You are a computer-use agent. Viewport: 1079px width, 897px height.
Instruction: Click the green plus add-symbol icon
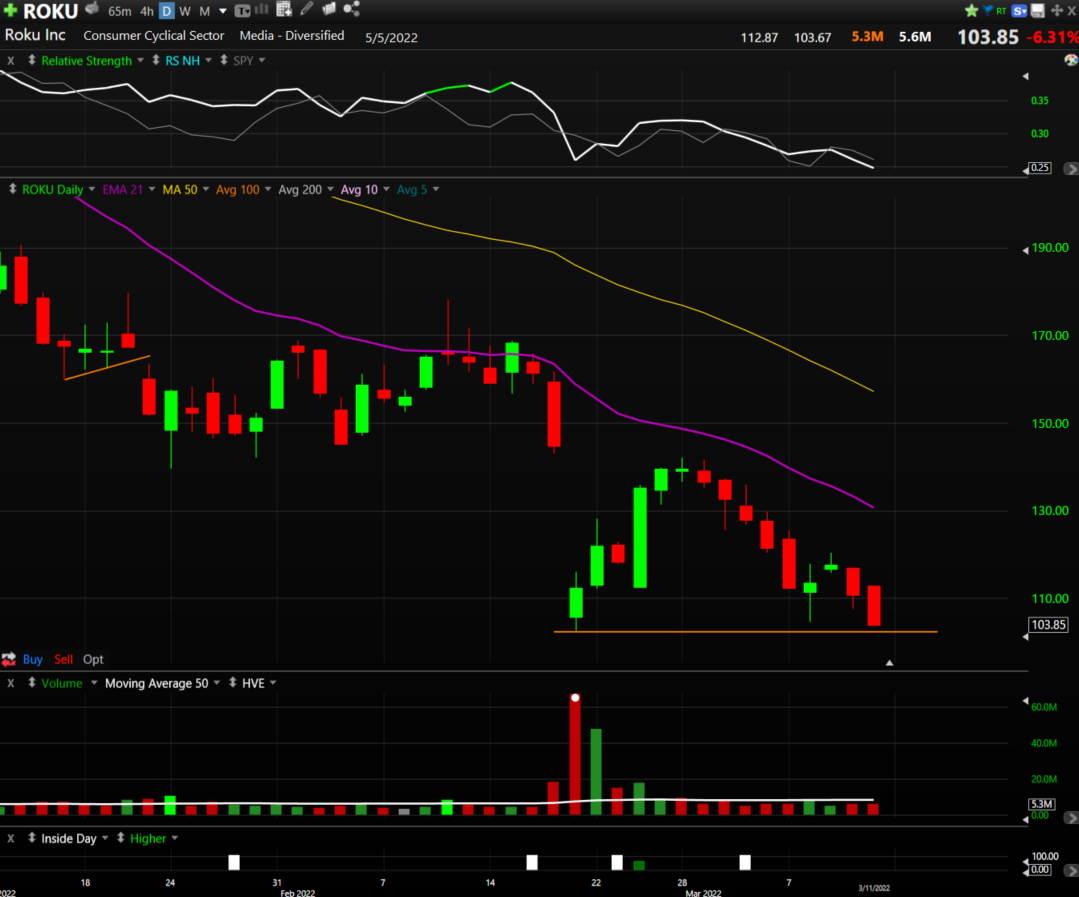10,10
